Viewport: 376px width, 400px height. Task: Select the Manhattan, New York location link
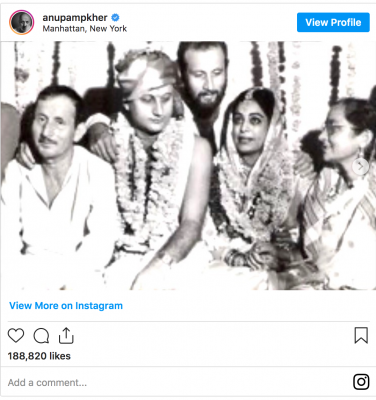tap(85, 29)
